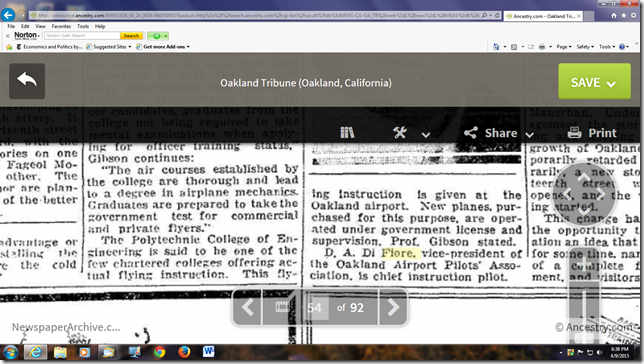Open the filmstrip thumbnails icon
This screenshot has height=364, width=644.
pyautogui.click(x=283, y=307)
